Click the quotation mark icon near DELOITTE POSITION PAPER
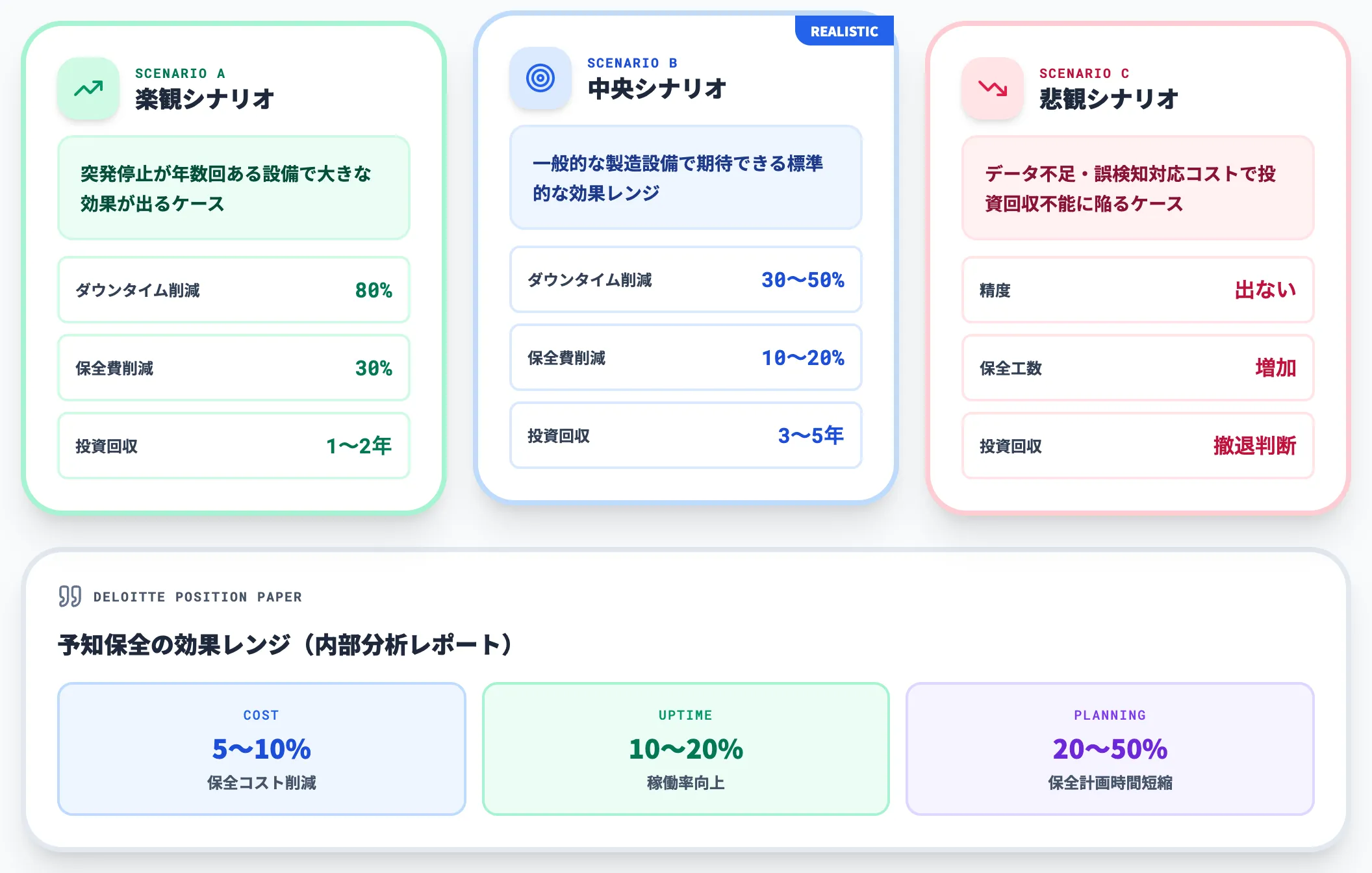 click(70, 596)
